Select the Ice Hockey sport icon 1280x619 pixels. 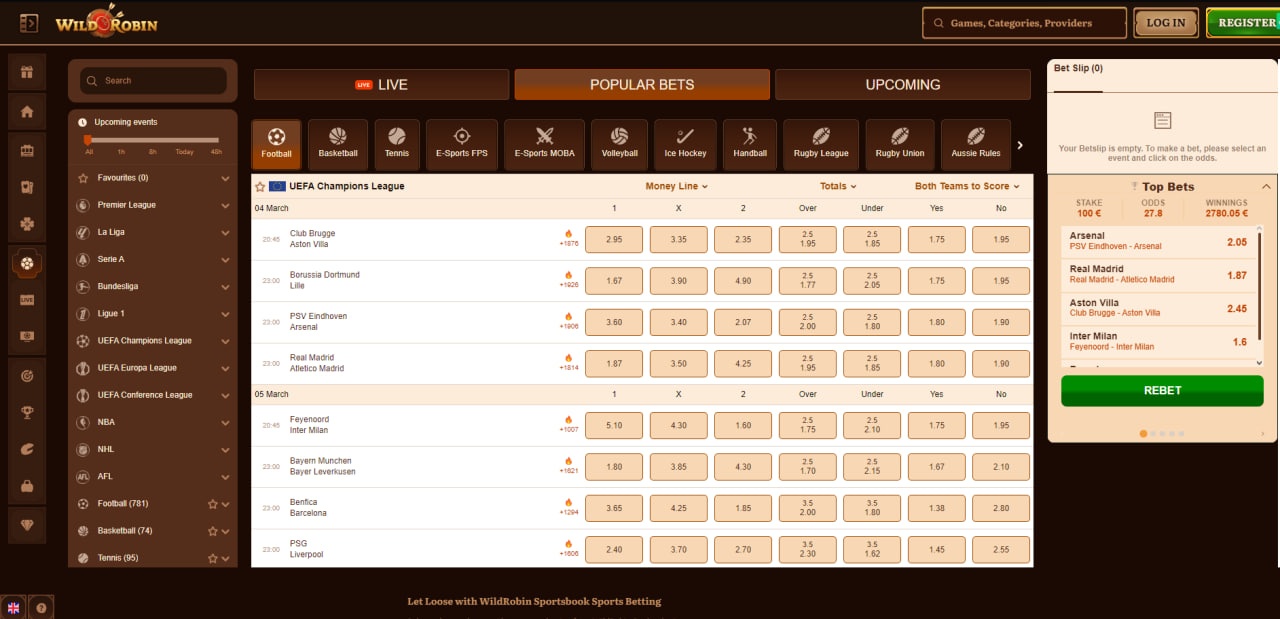[x=685, y=145]
